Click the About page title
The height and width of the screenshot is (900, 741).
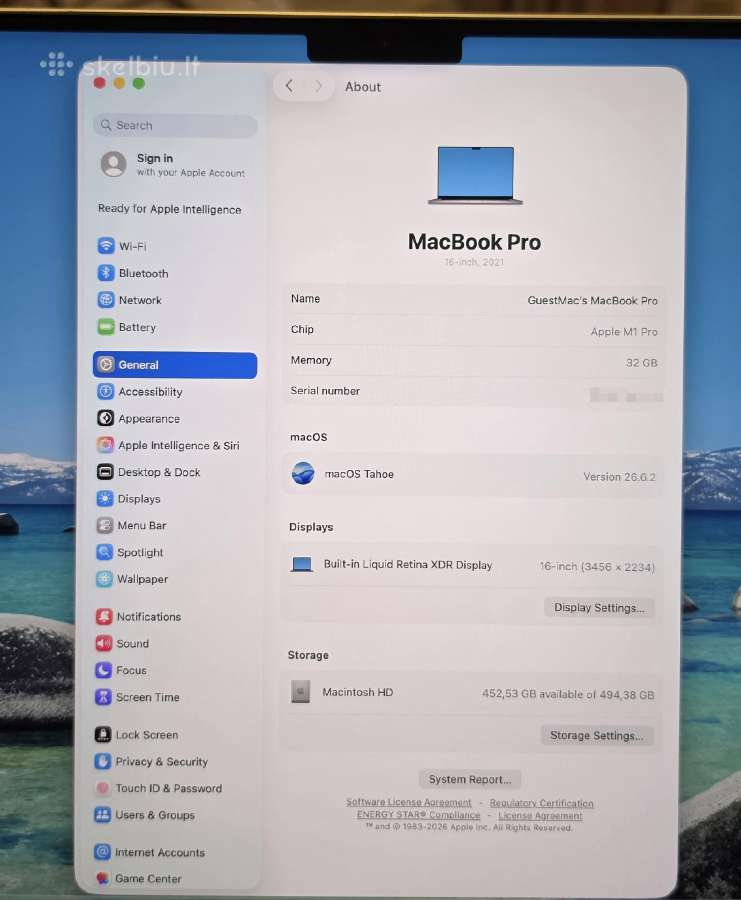point(363,87)
